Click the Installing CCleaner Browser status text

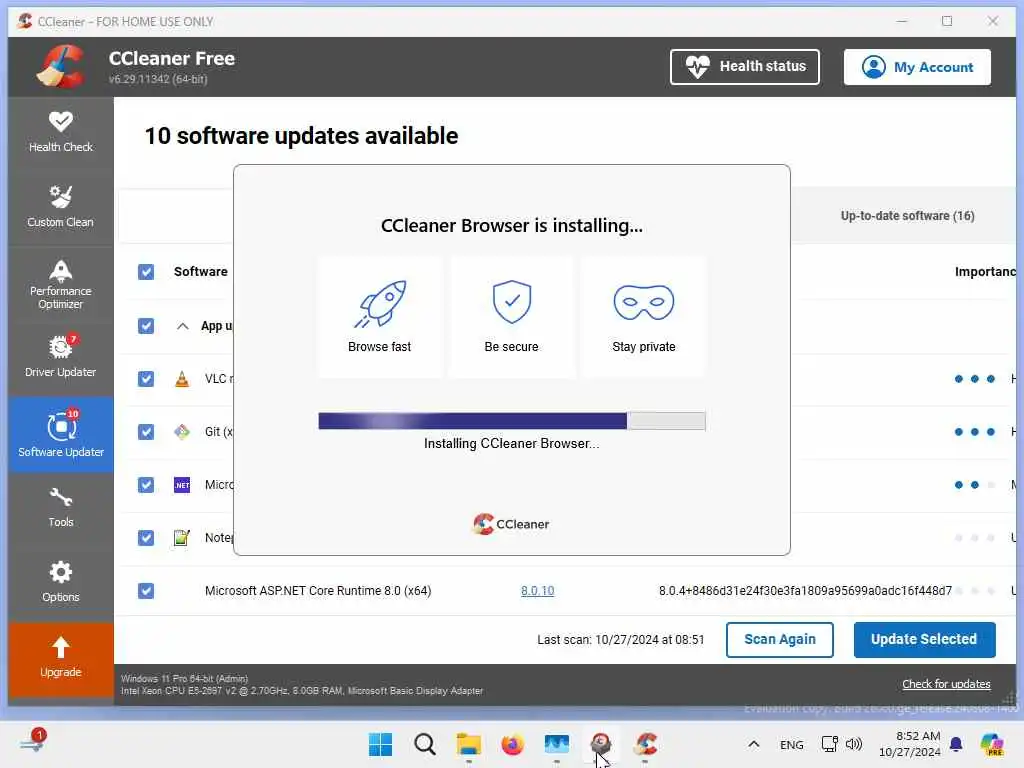[x=511, y=443]
